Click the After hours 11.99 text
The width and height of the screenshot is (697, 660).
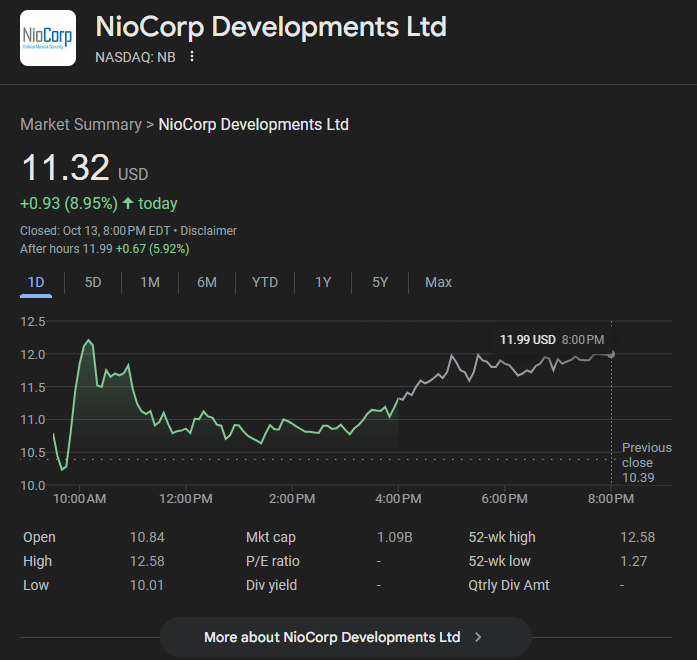tap(66, 248)
